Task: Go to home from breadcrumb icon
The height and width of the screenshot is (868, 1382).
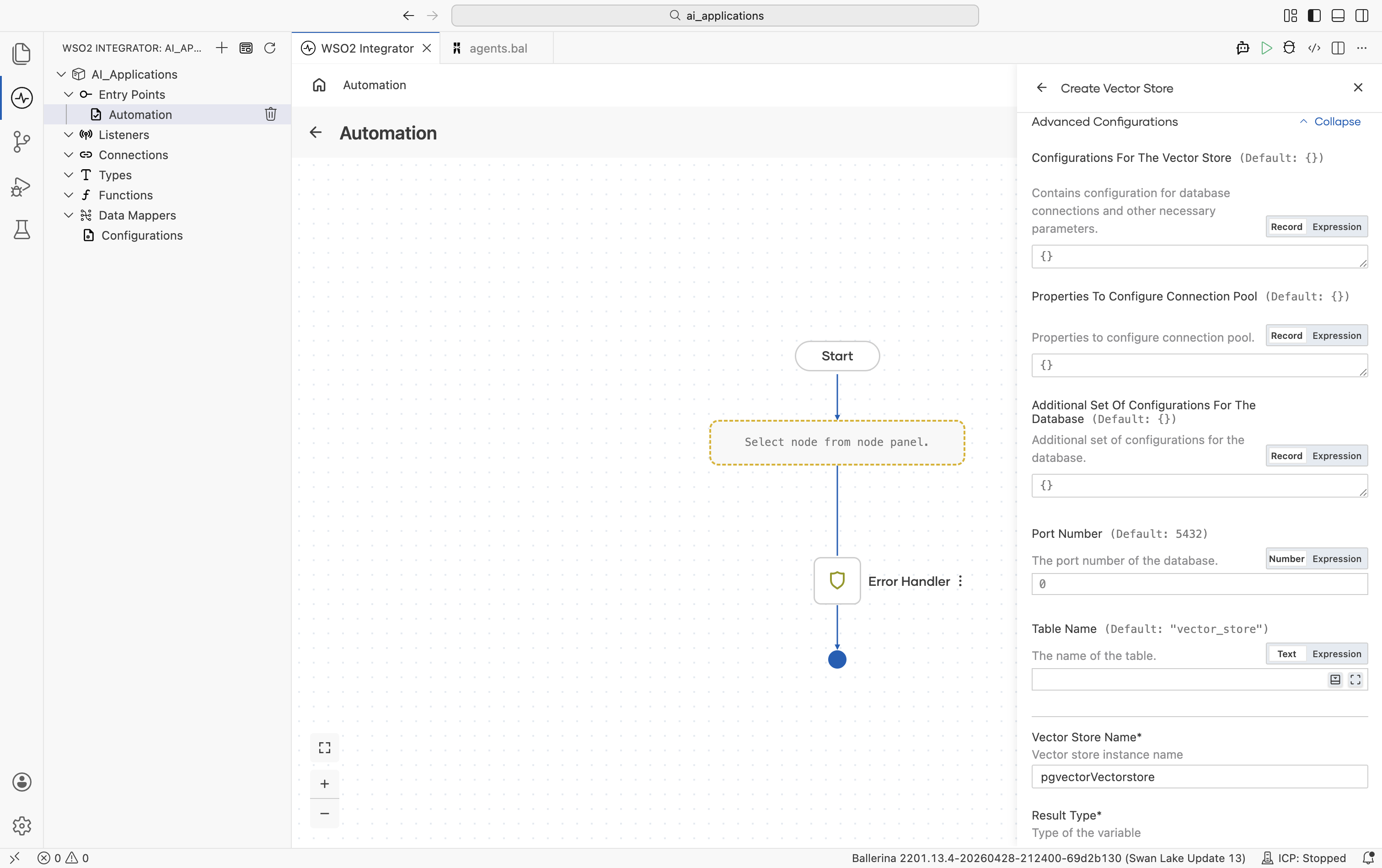Action: (x=319, y=85)
